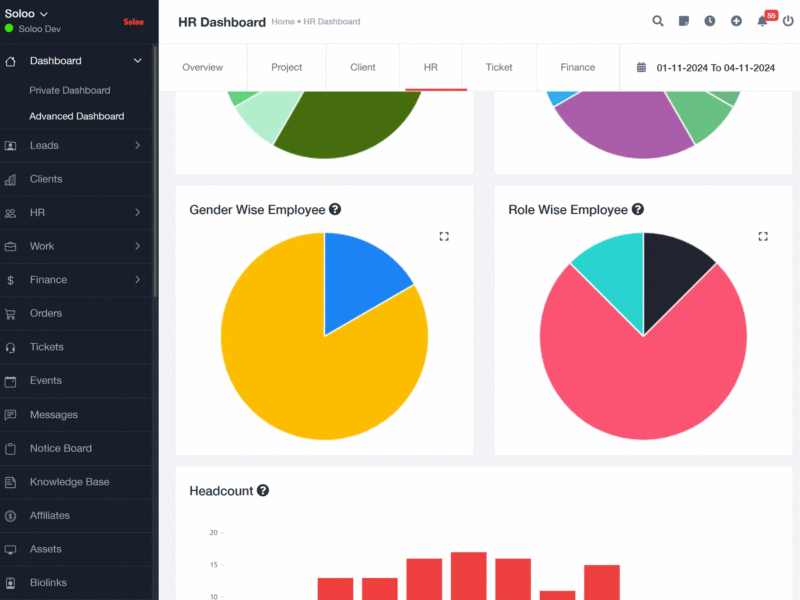Collapse the Dashboard sidebar menu
Screen dimensions: 800x600
138,61
